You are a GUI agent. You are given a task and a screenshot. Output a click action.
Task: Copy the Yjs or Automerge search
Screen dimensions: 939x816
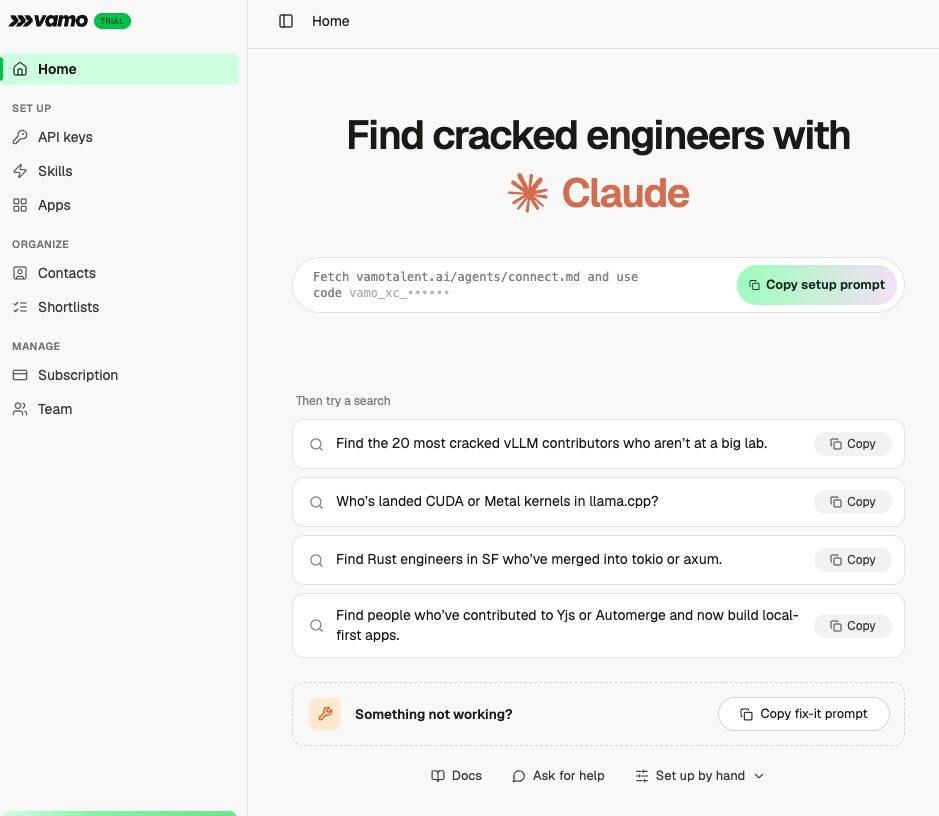pyautogui.click(x=853, y=626)
